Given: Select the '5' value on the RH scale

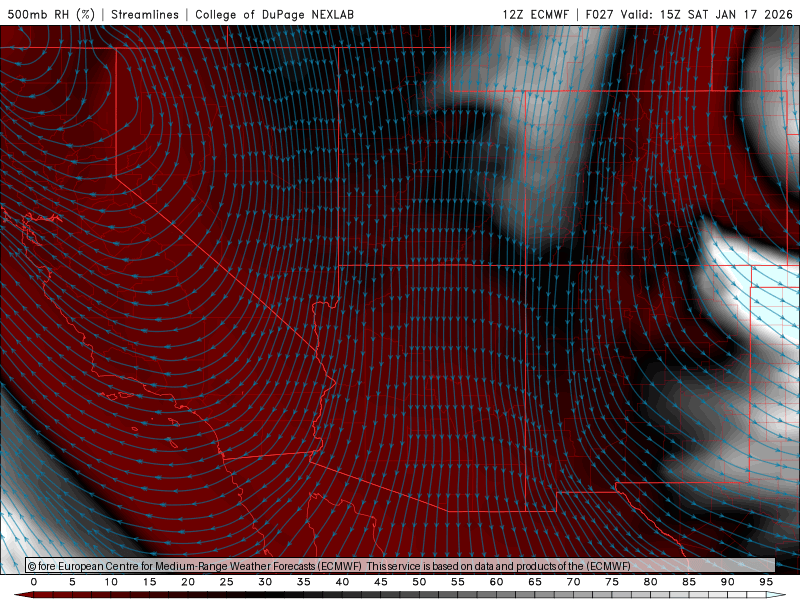Looking at the screenshot, I should (x=72, y=582).
